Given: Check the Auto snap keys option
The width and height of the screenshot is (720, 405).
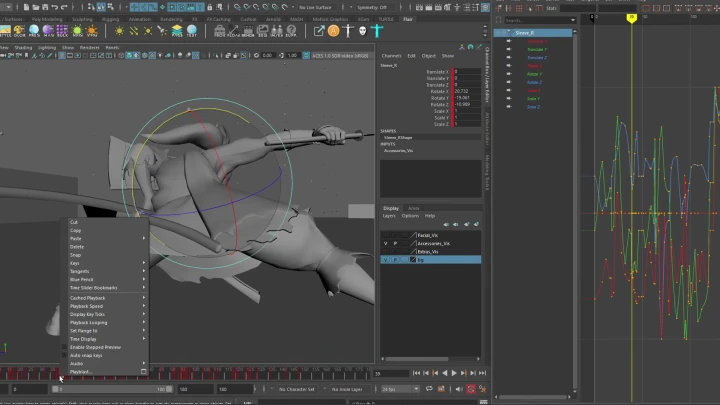Looking at the screenshot, I should coord(64,355).
